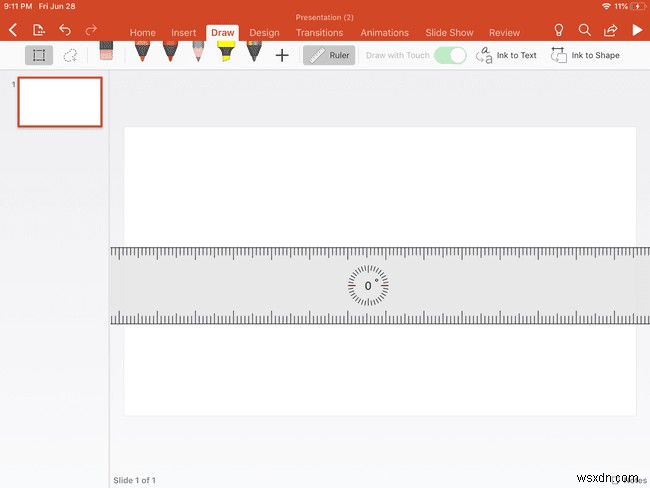Convert Ink to Shape
This screenshot has width=650, height=488.
tap(585, 55)
